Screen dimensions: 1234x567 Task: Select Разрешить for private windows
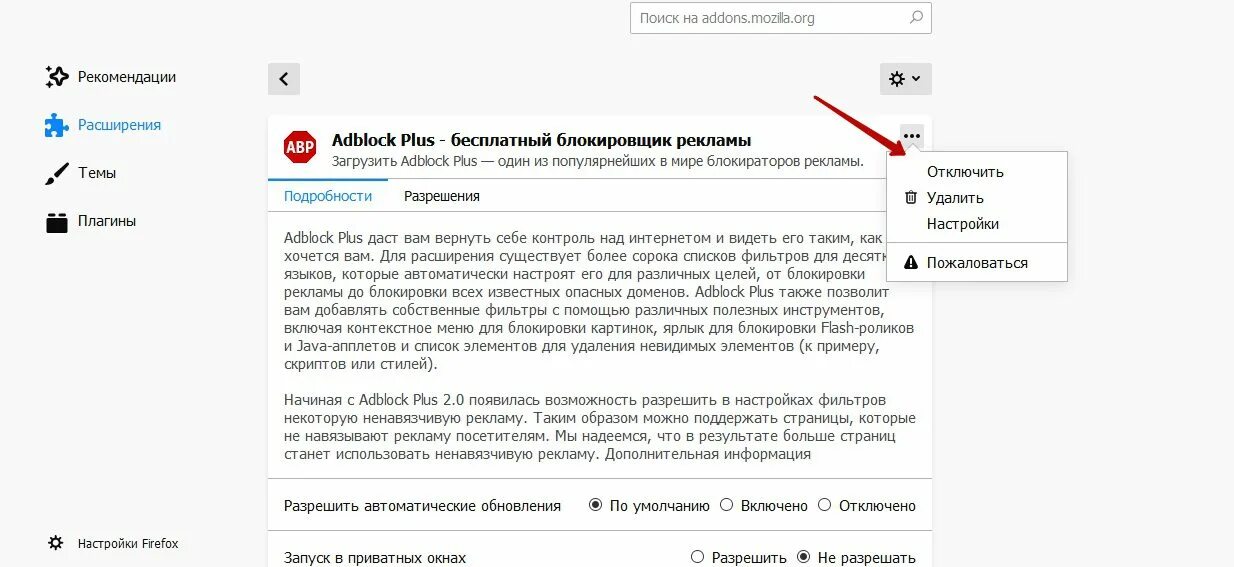tap(698, 557)
